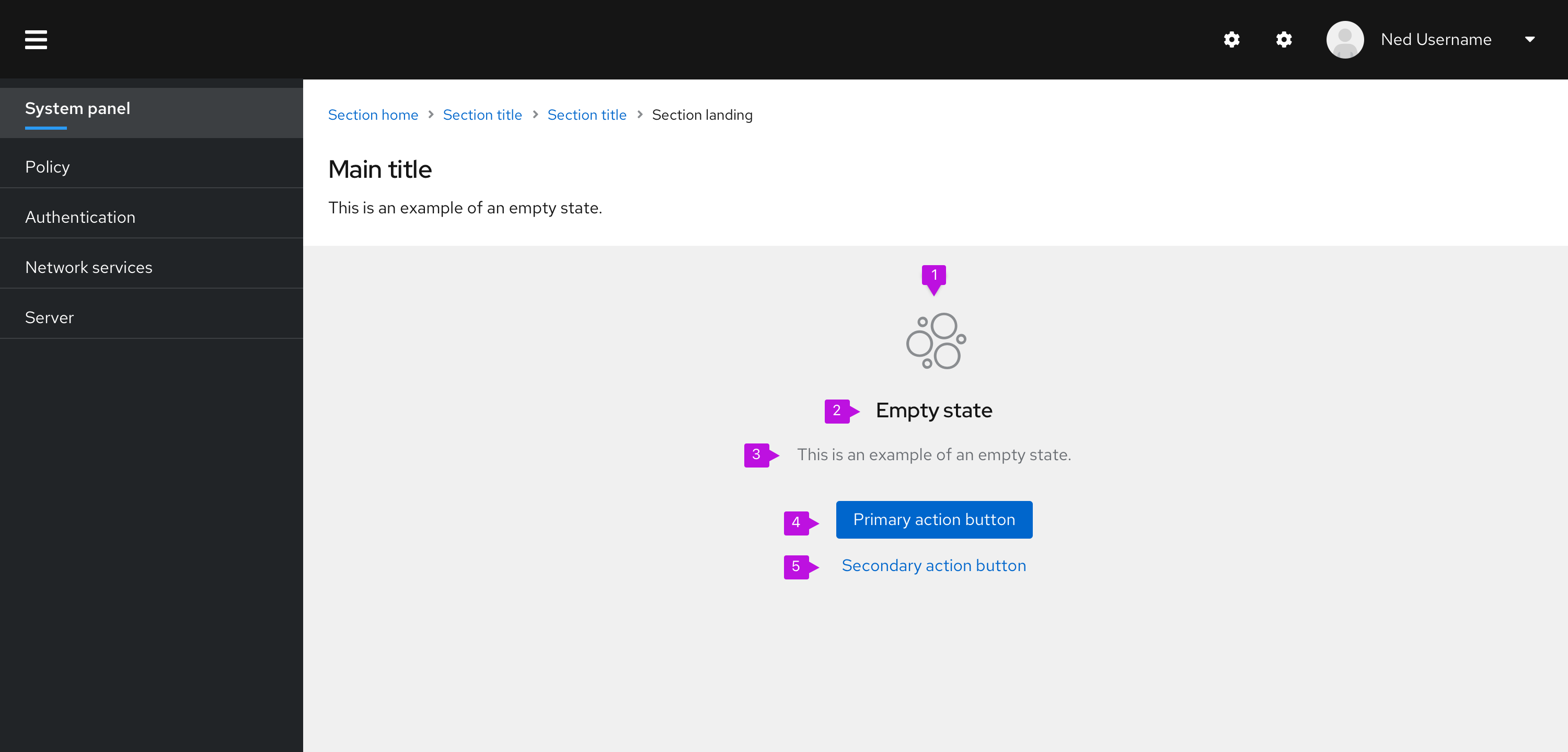Click the second settings gear icon
The height and width of the screenshot is (752, 1568).
click(1284, 40)
